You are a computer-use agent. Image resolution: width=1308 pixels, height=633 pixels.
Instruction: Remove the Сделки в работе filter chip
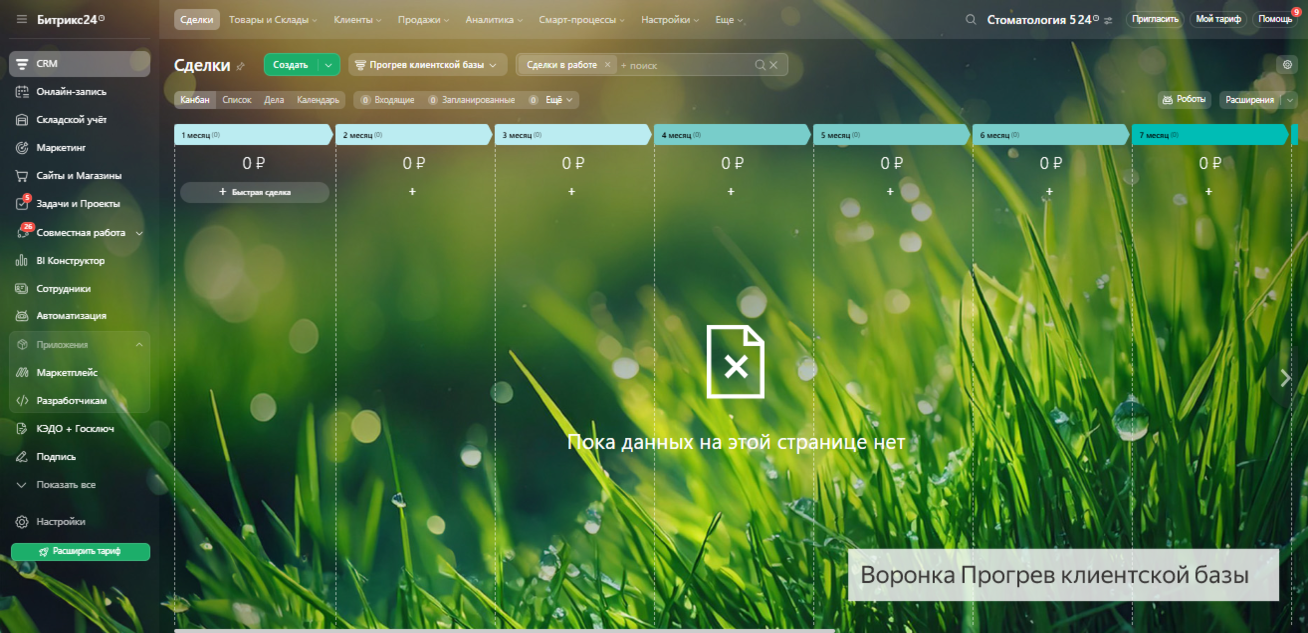(607, 65)
